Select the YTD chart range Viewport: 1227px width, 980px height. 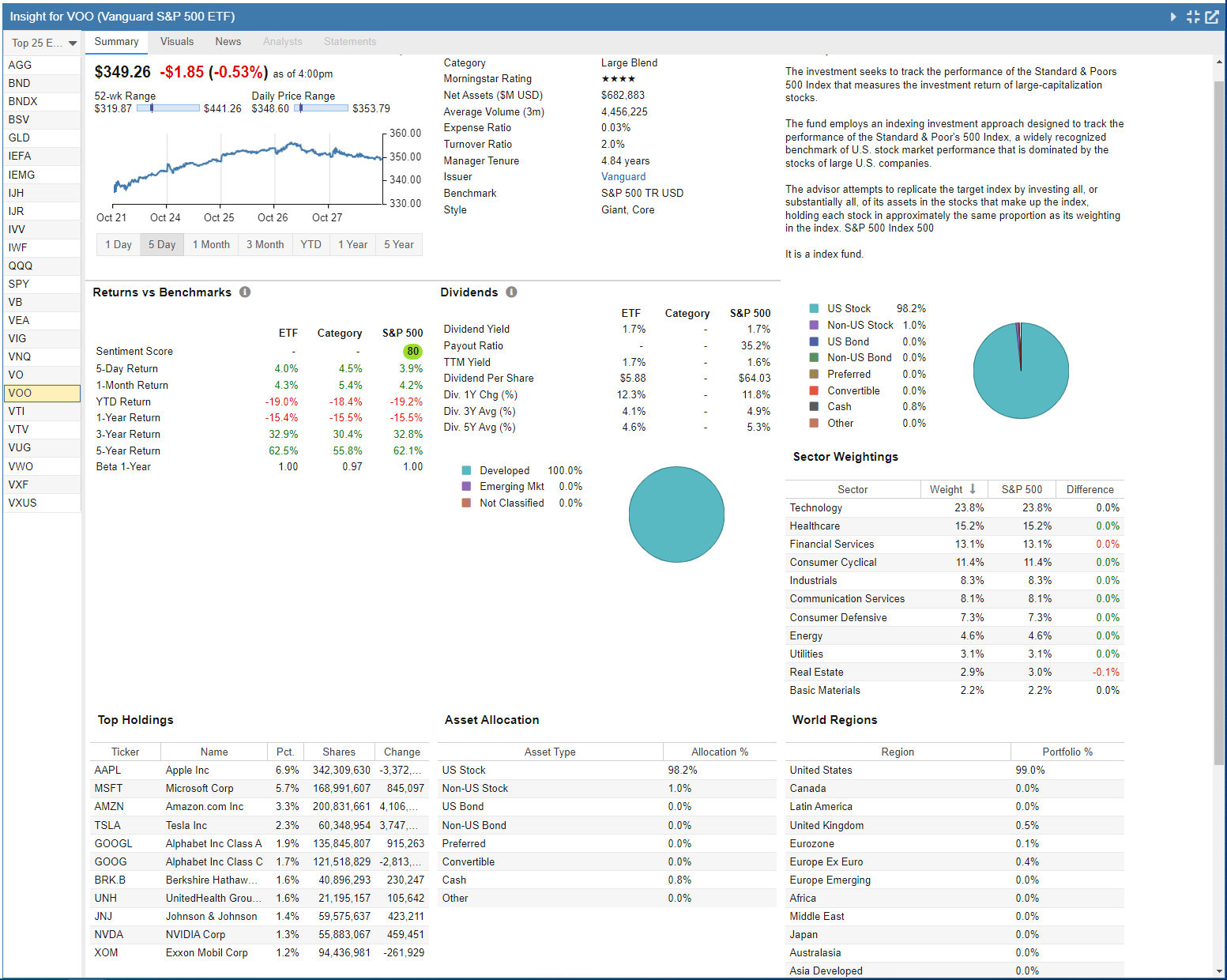pyautogui.click(x=311, y=244)
